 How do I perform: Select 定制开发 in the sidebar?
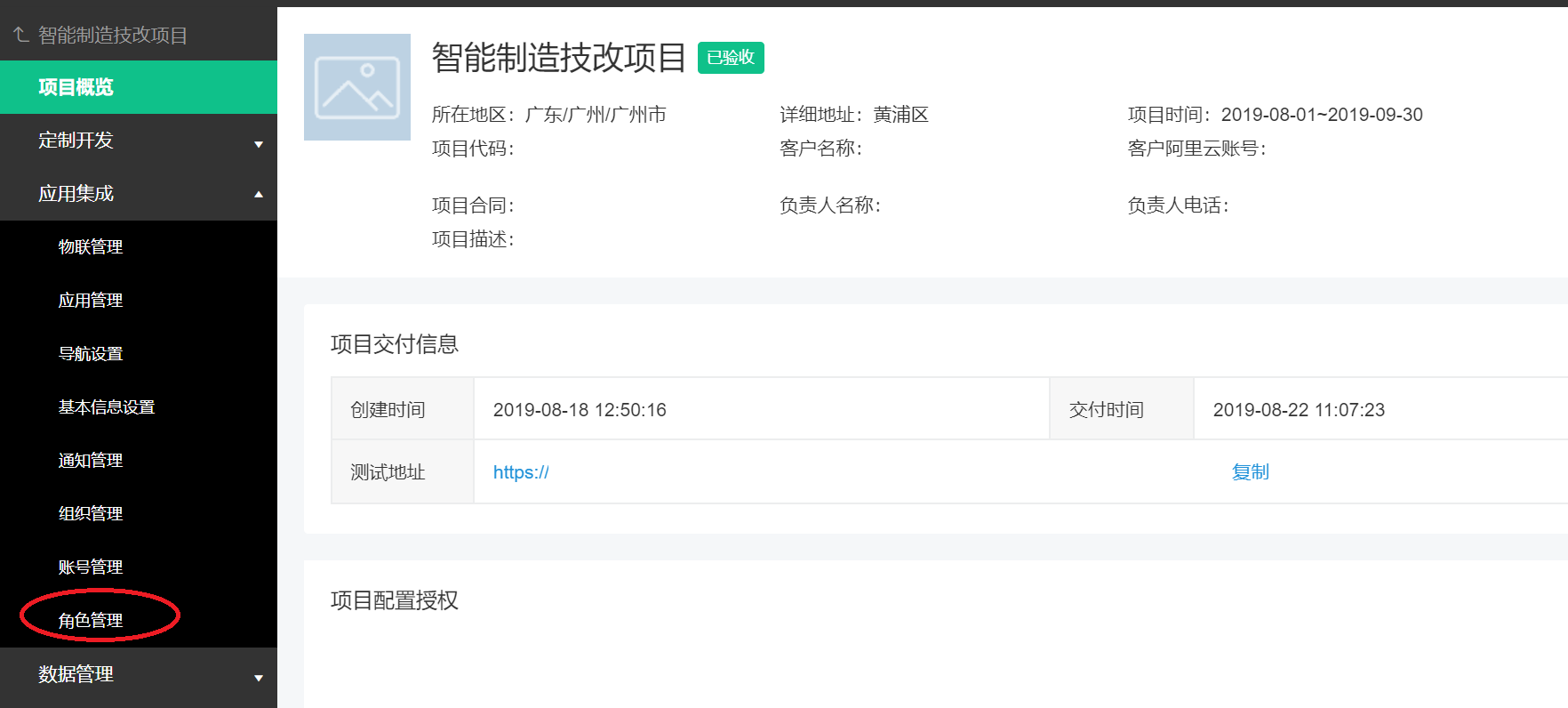coord(76,141)
